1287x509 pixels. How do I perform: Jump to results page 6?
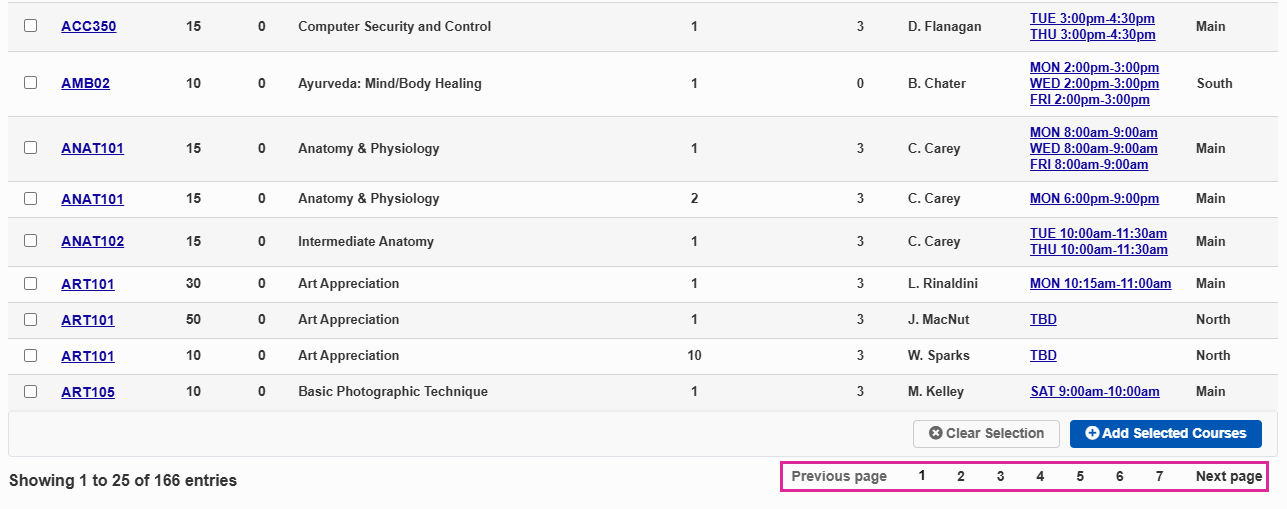[x=1119, y=476]
